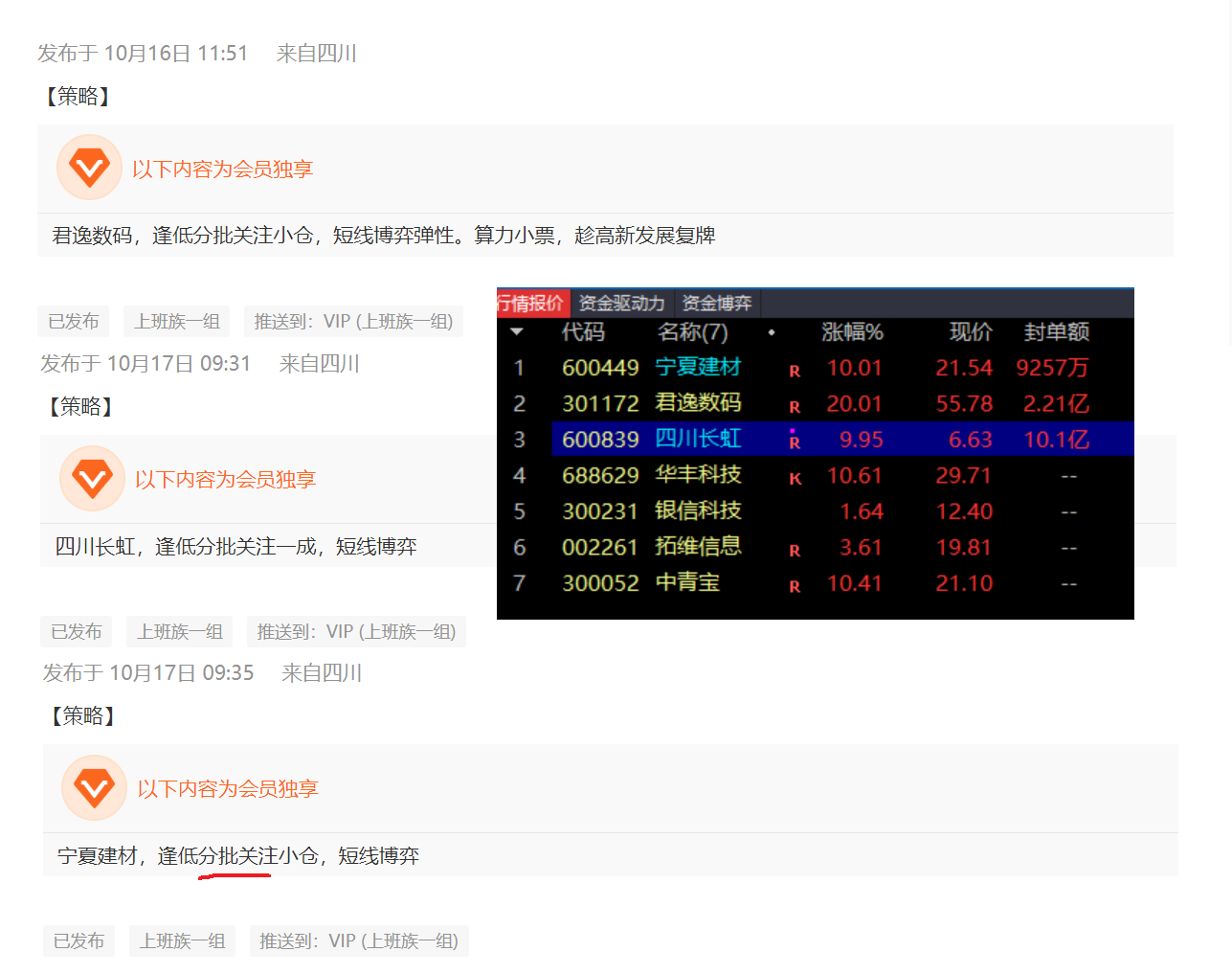This screenshot has height=974, width=1232.
Task: Select the 以下内容为会员独享 link above 君逸数码 strategy
Action: click(x=222, y=170)
